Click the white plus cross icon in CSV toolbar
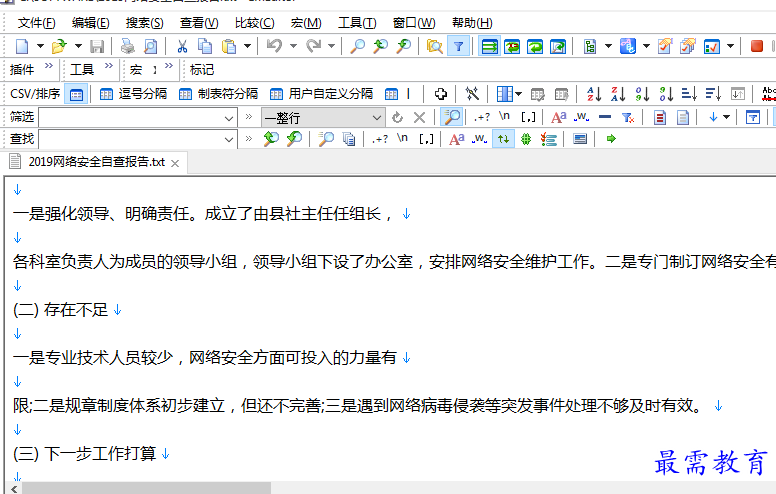Viewport: 776px width, 494px height. pyautogui.click(x=440, y=94)
